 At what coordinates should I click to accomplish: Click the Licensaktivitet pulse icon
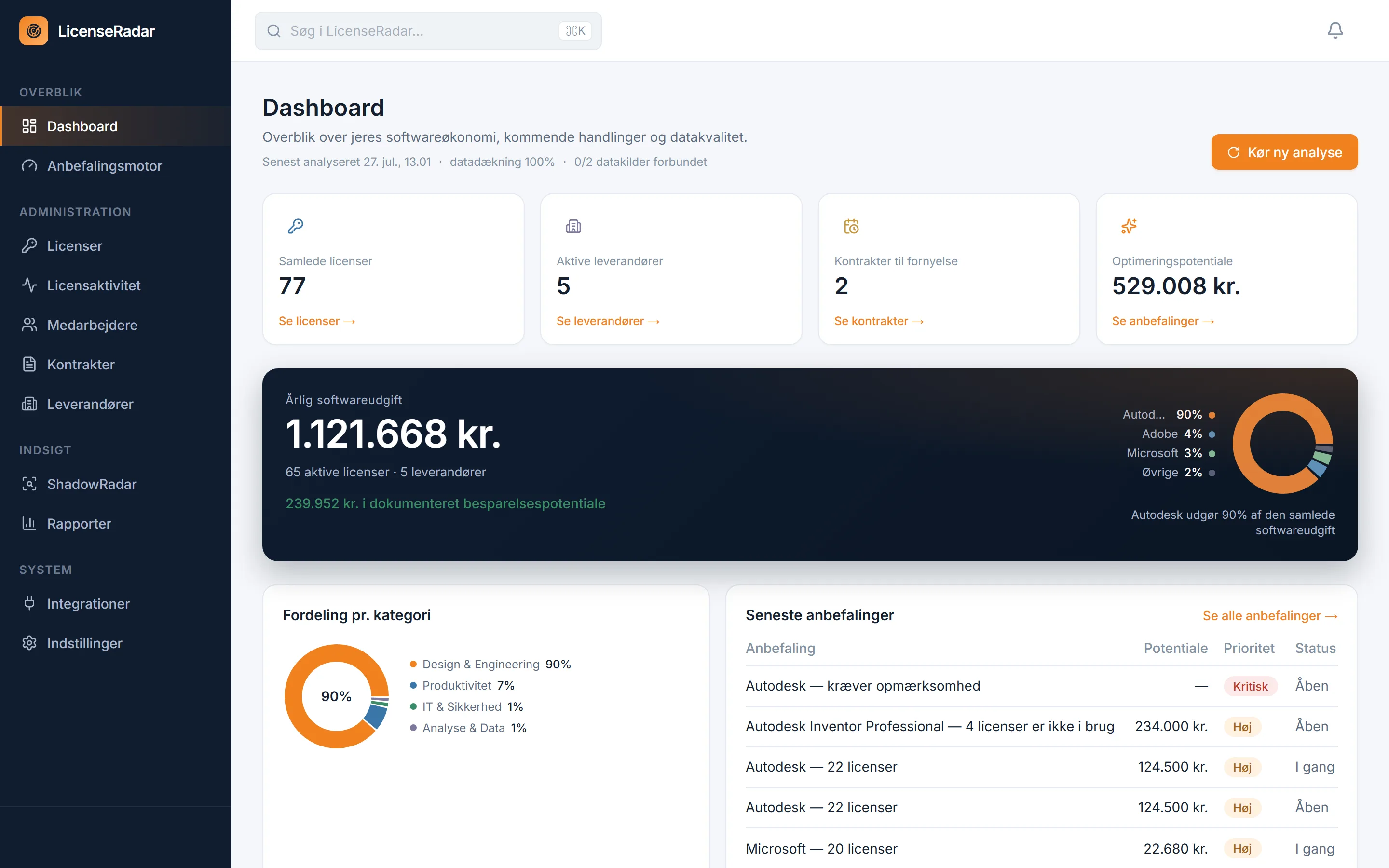click(29, 285)
